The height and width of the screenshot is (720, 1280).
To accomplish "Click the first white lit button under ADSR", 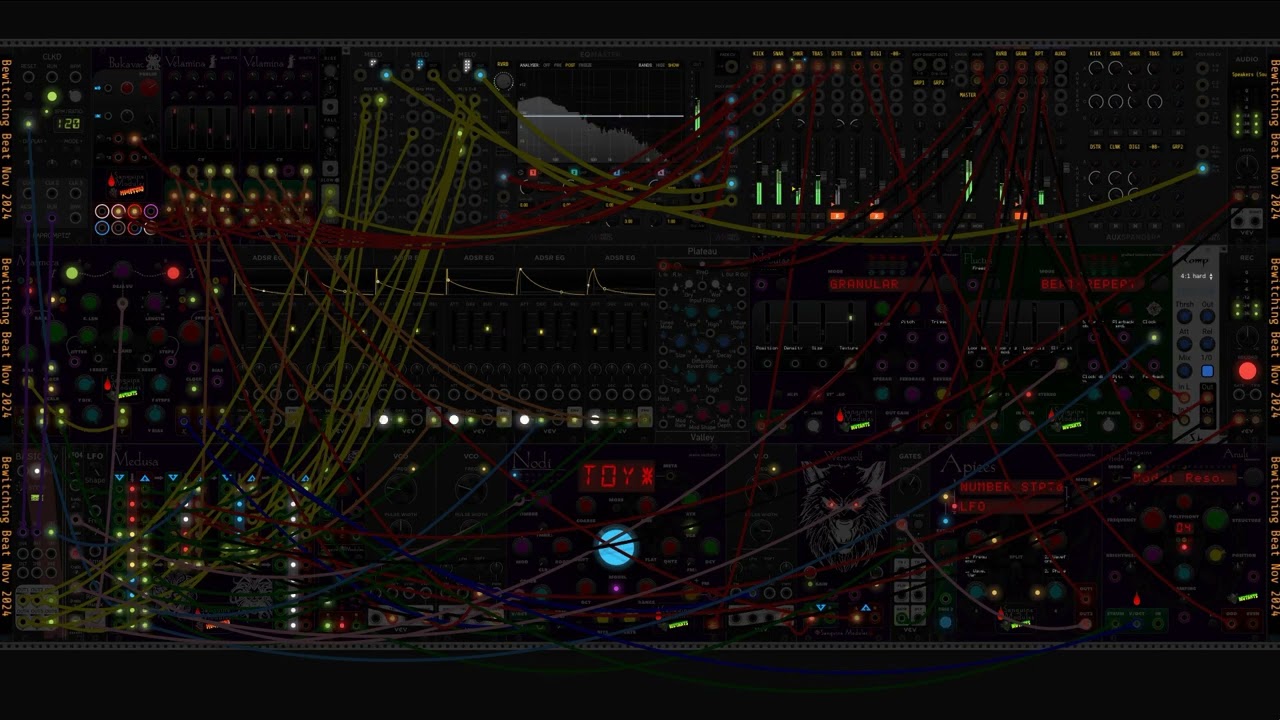I will pos(383,420).
